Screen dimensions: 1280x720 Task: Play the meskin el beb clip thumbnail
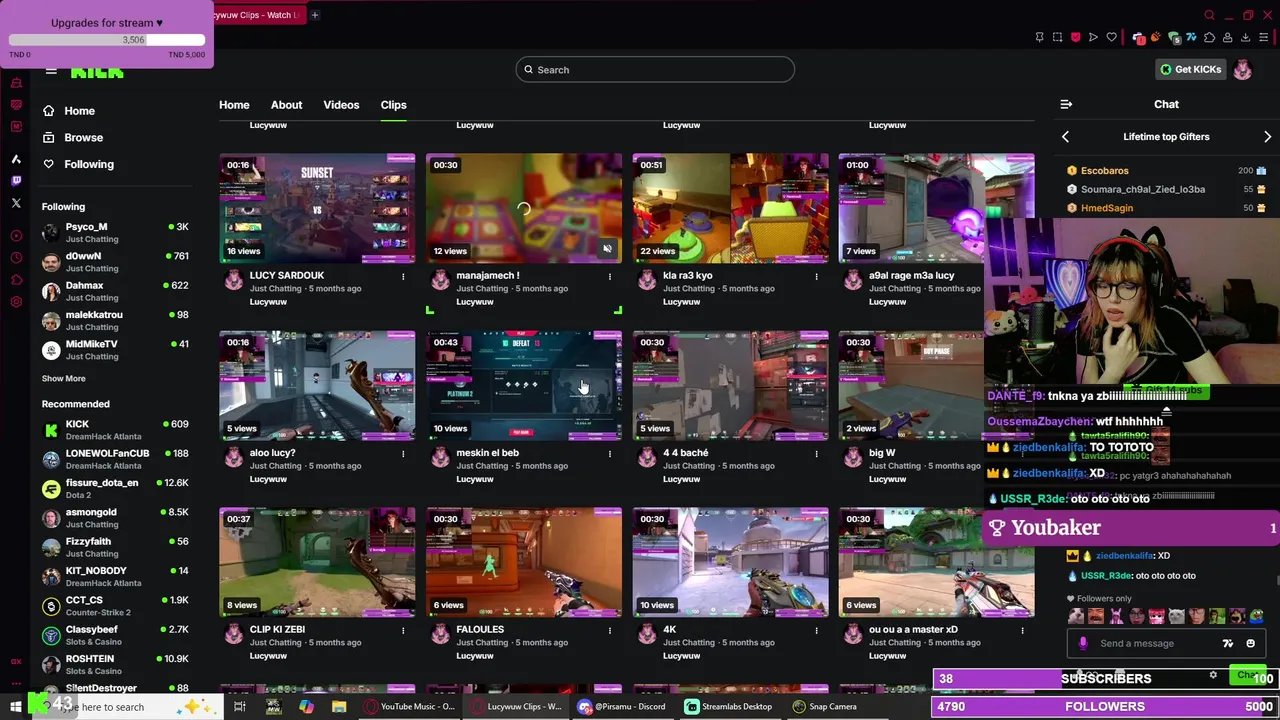(524, 385)
